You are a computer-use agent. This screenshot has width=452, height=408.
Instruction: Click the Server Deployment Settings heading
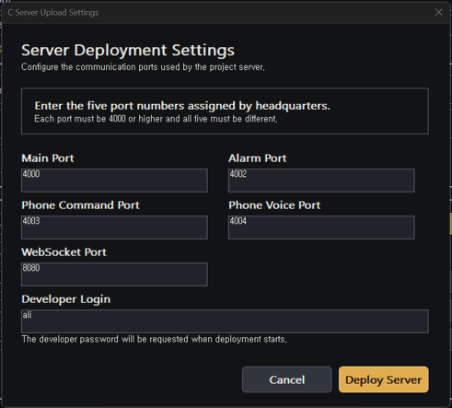[128, 51]
